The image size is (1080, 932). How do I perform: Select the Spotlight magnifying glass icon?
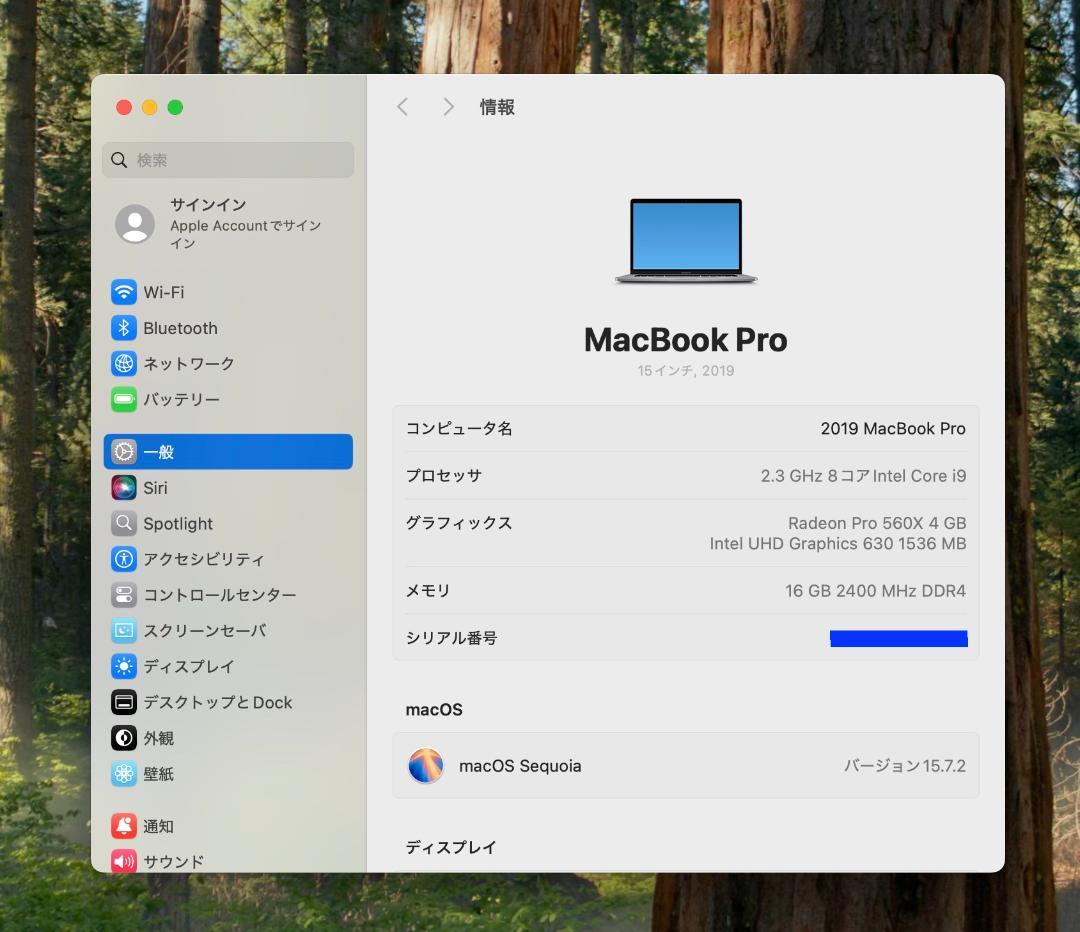pyautogui.click(x=124, y=523)
